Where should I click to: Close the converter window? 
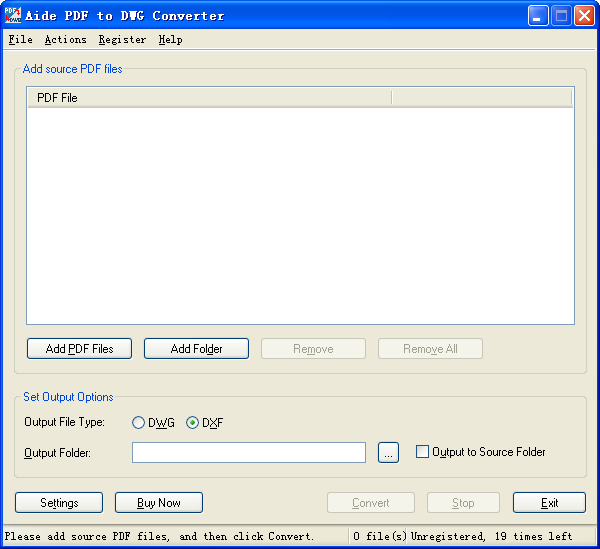point(584,16)
